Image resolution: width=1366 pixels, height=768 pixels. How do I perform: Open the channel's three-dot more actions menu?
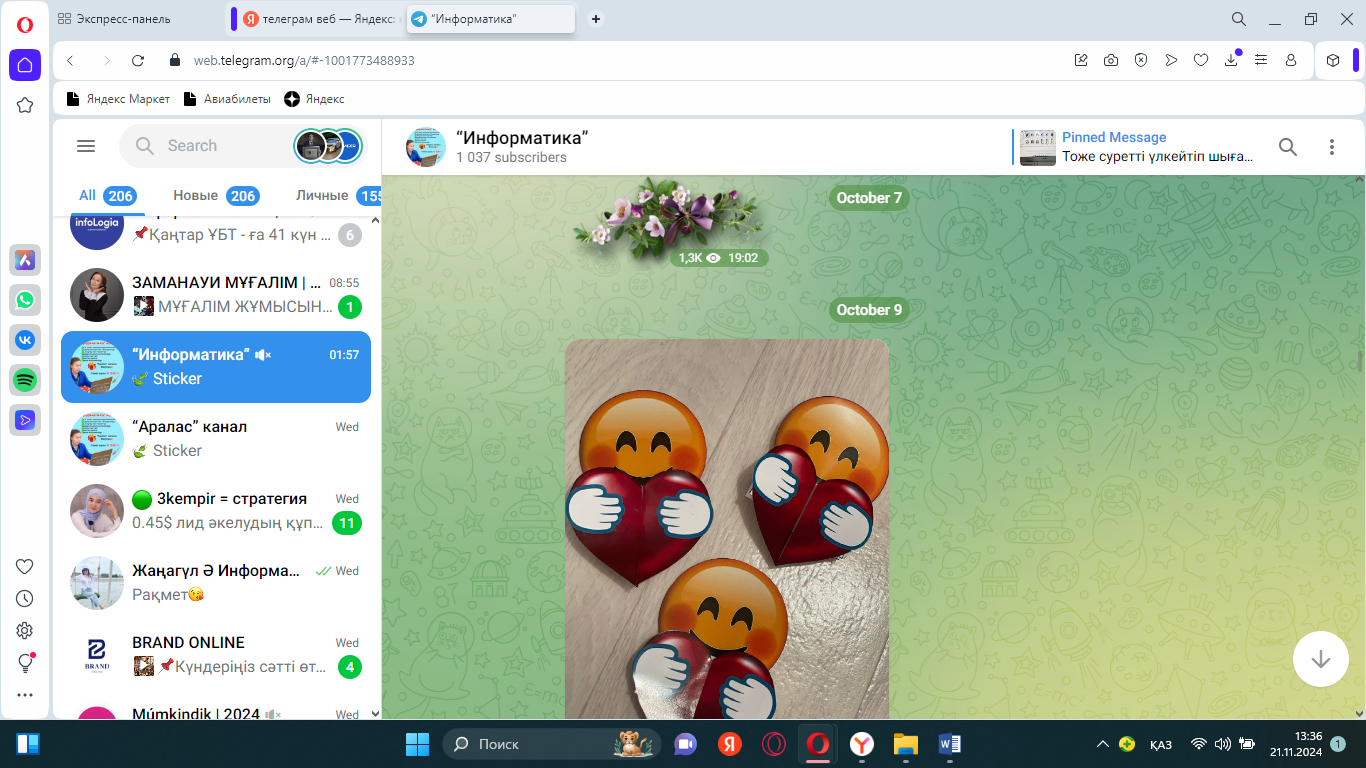(1332, 147)
